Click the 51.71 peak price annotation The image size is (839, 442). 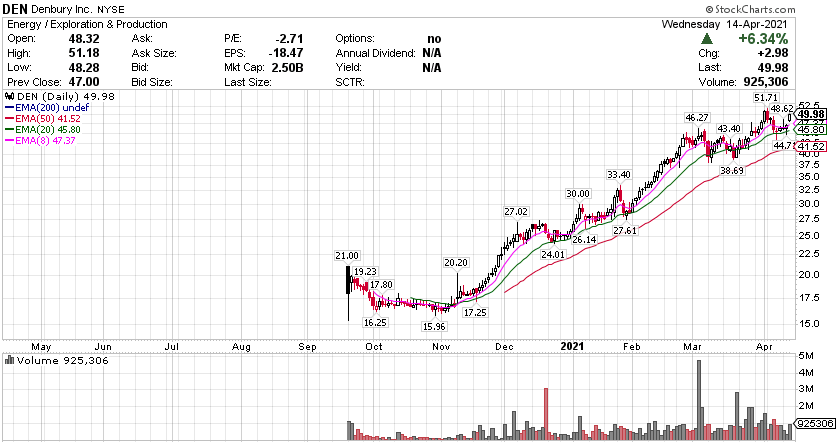[x=766, y=97]
